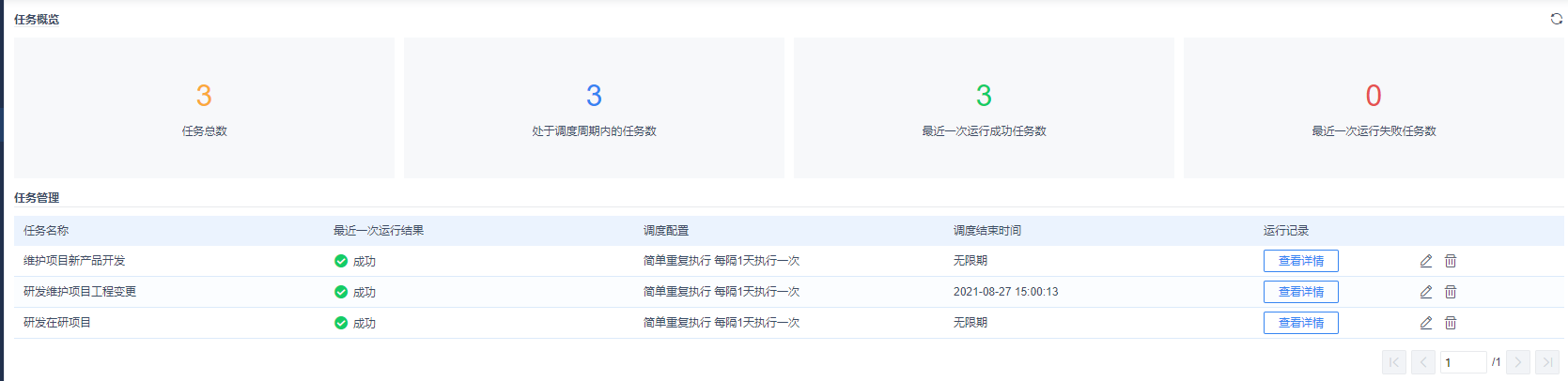Screen dimensions: 1568x381
Task: Edit the 研发维护项目工程变更 task
Action: pyautogui.click(x=1426, y=292)
